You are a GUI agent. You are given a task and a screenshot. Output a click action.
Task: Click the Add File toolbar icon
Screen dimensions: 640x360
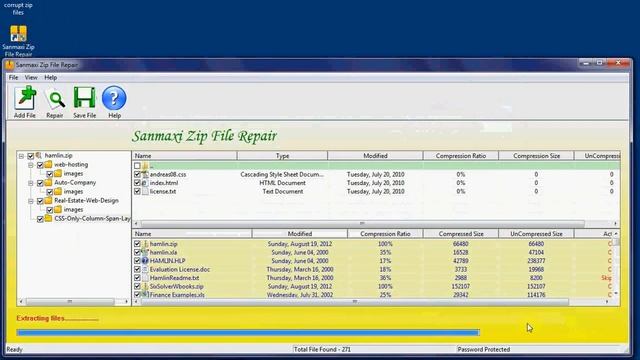coord(25,98)
